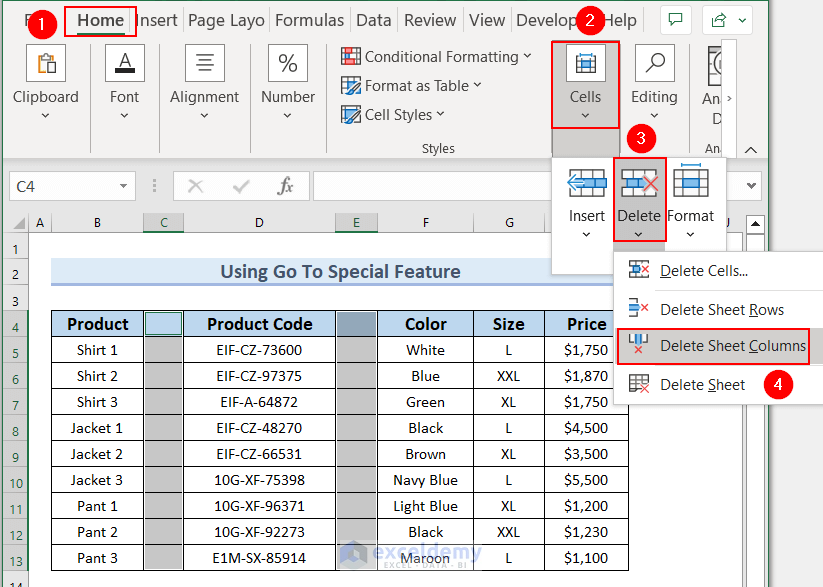Viewport: 823px width, 587px height.
Task: Open the Number format percent icon
Action: click(x=287, y=65)
